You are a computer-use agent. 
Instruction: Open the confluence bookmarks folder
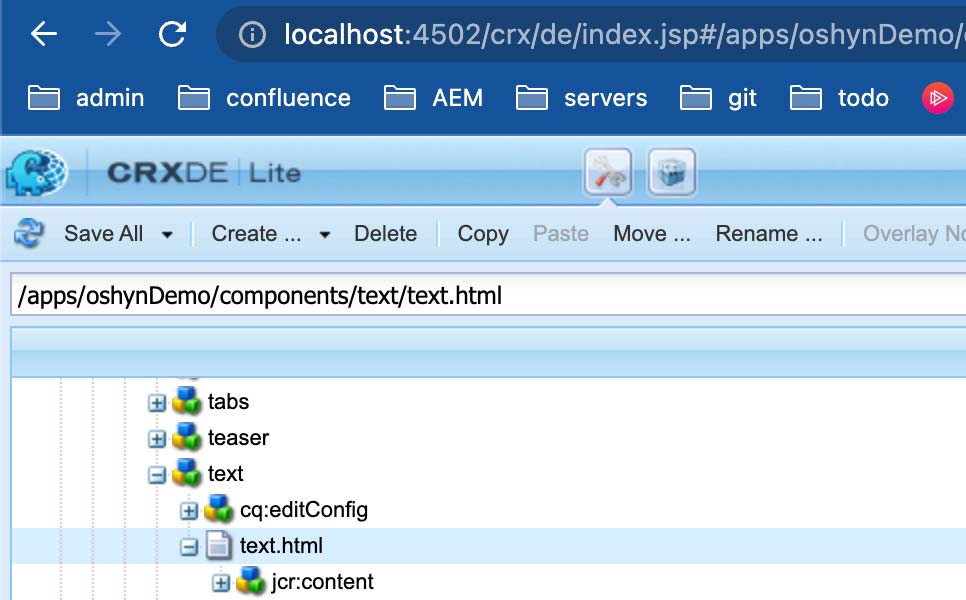pyautogui.click(x=265, y=98)
